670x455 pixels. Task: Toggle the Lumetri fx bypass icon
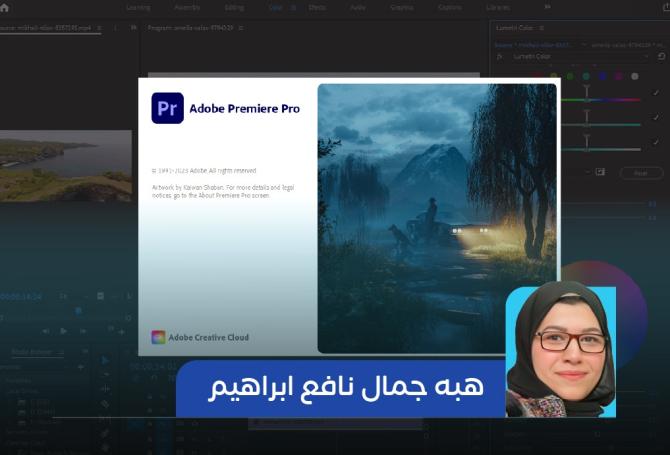(x=500, y=56)
